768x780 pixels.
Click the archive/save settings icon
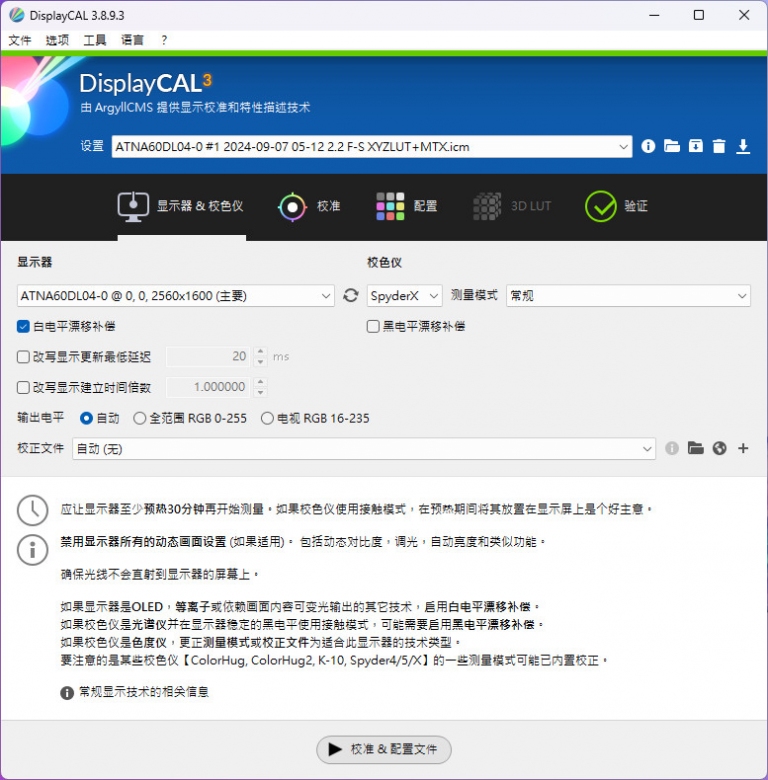(x=695, y=146)
